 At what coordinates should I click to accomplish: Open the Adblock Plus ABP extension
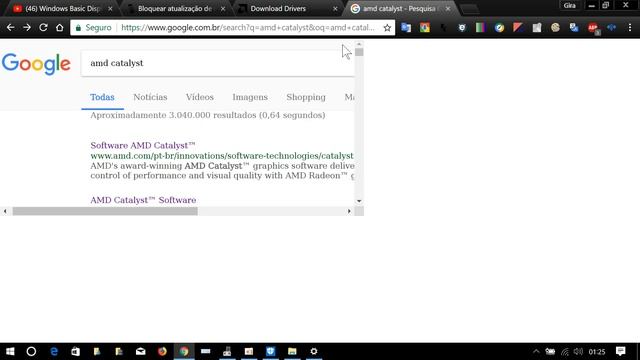coord(593,28)
